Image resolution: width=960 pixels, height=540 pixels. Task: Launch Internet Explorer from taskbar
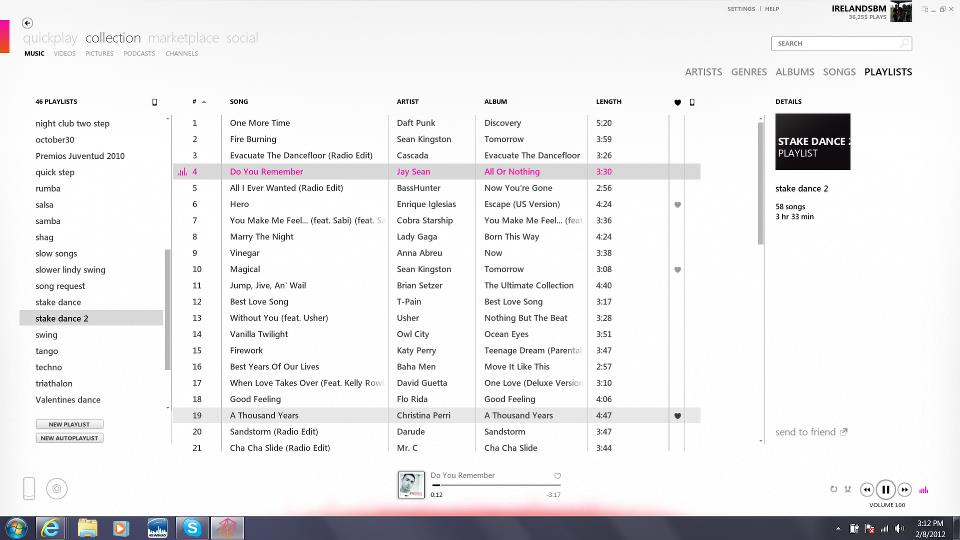[50, 528]
